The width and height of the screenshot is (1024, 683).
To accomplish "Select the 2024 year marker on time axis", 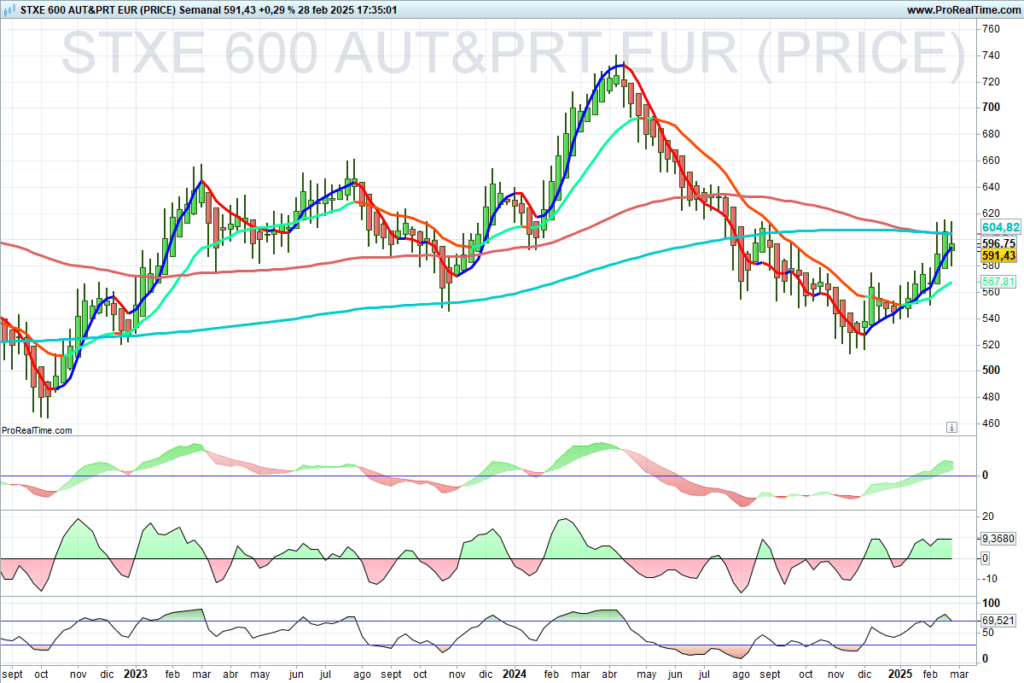I will coord(515,673).
